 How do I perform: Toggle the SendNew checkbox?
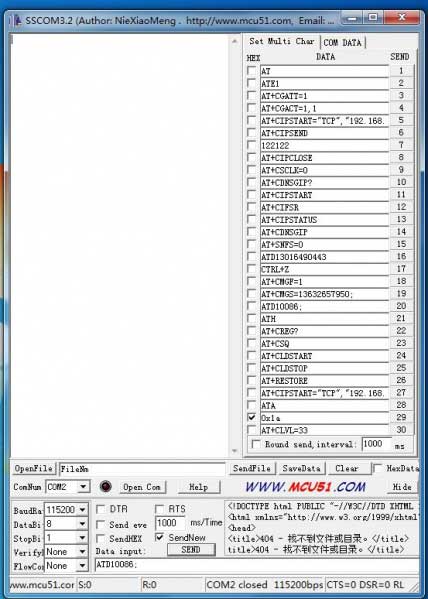pyautogui.click(x=160, y=538)
